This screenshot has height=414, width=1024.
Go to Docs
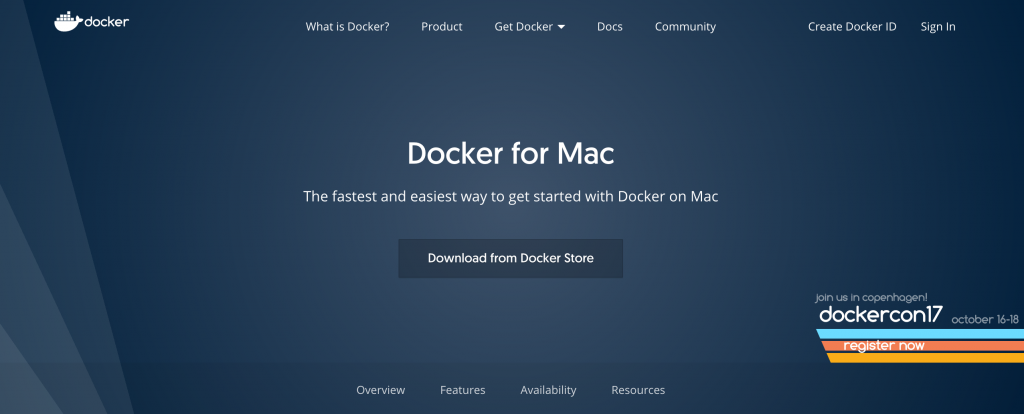coord(609,27)
